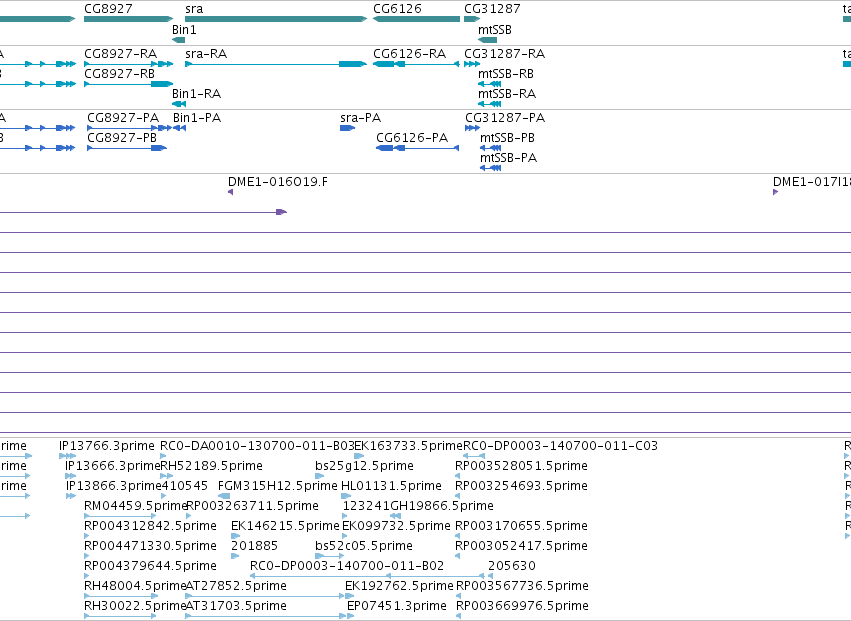Screen dimensions: 851x621
Task: Click the CG6126-PA protein feature
Action: [417, 148]
